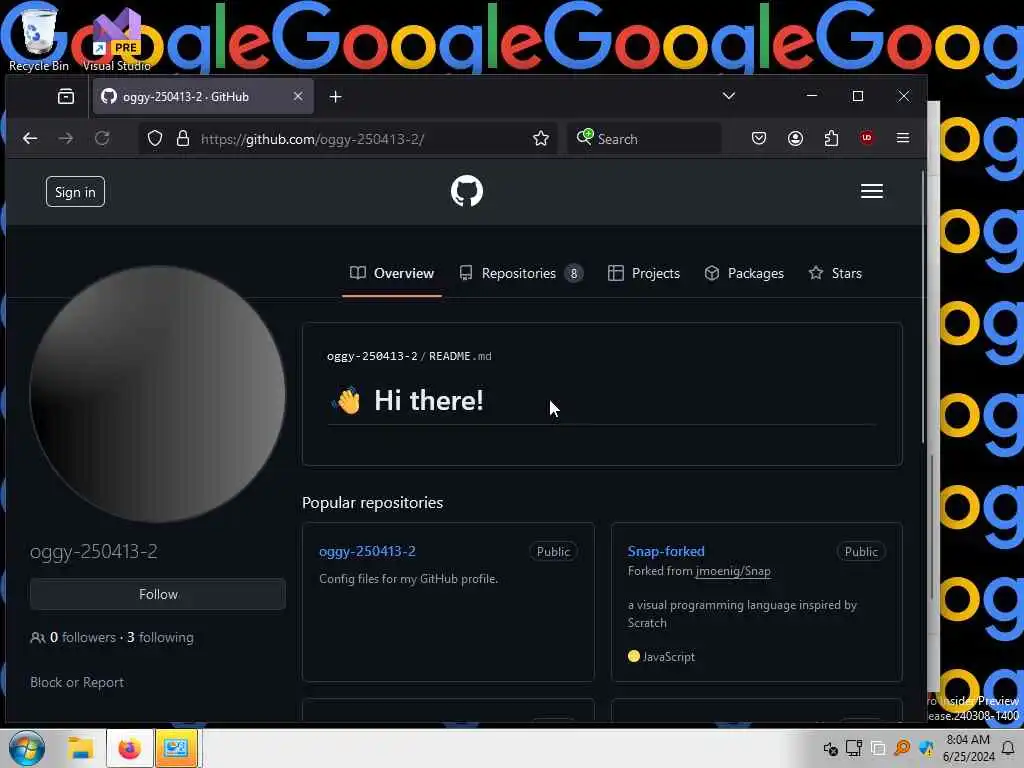Open the Recycle Bin desktop icon

click(39, 37)
